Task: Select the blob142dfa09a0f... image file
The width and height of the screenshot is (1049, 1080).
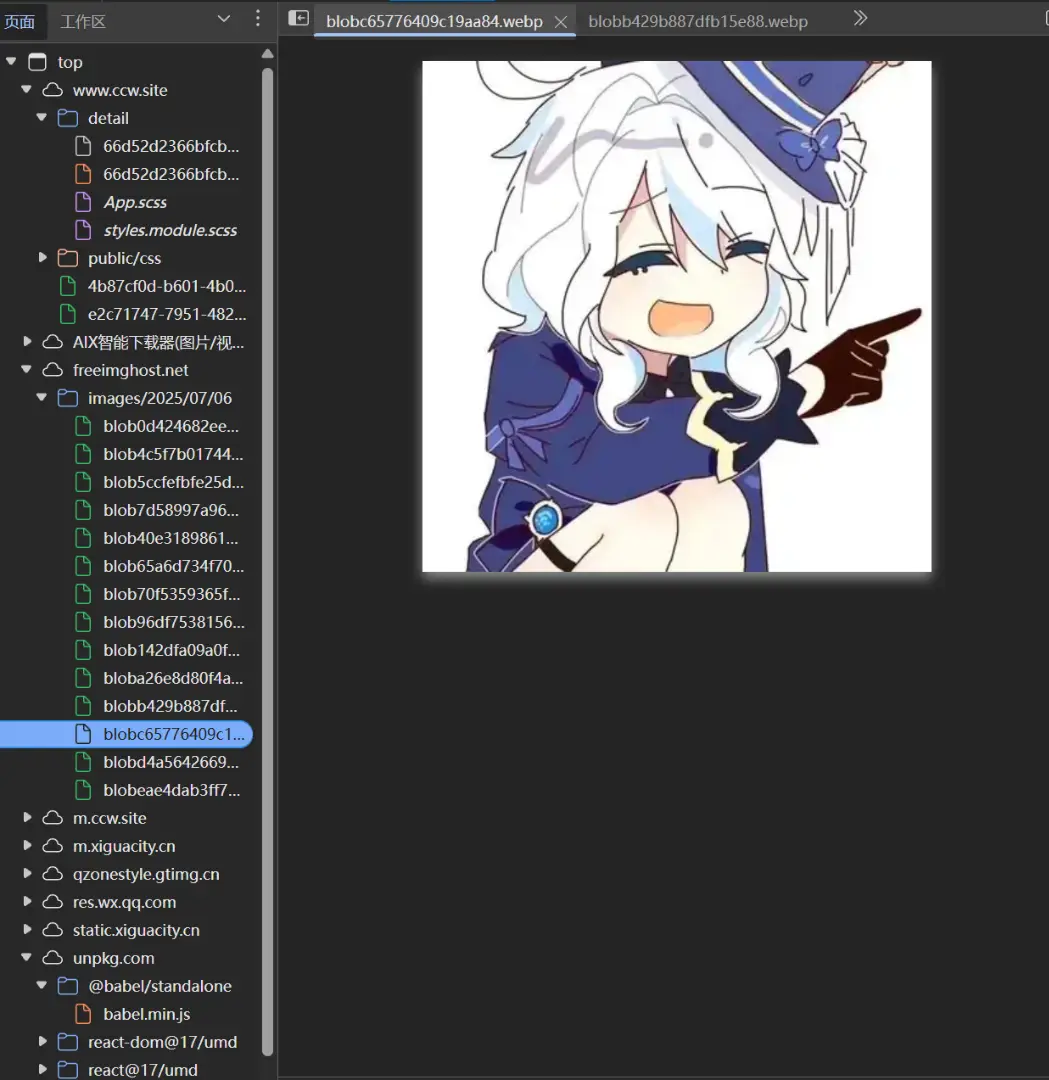Action: click(172, 650)
